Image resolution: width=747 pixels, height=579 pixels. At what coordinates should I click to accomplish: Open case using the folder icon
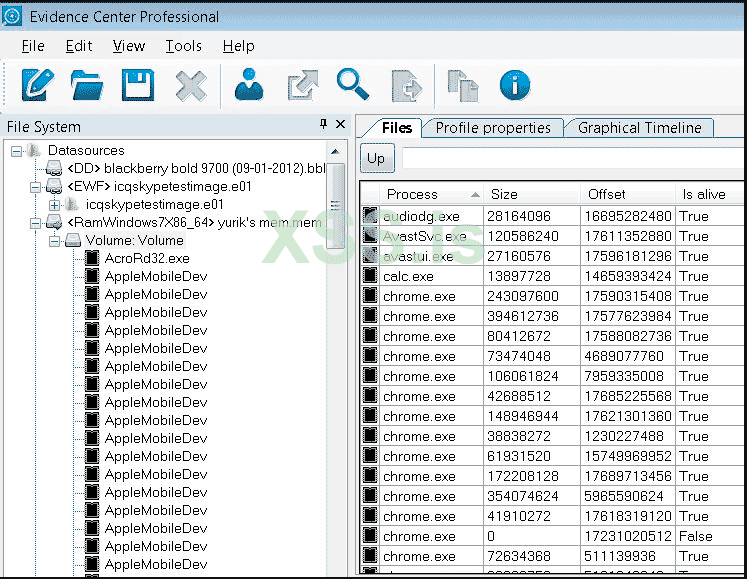87,84
